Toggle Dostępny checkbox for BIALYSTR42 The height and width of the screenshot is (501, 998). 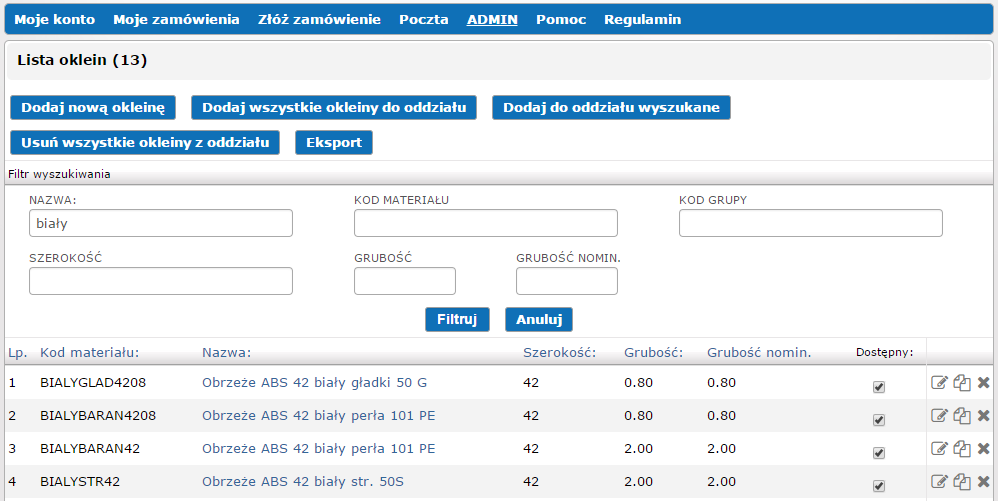879,487
